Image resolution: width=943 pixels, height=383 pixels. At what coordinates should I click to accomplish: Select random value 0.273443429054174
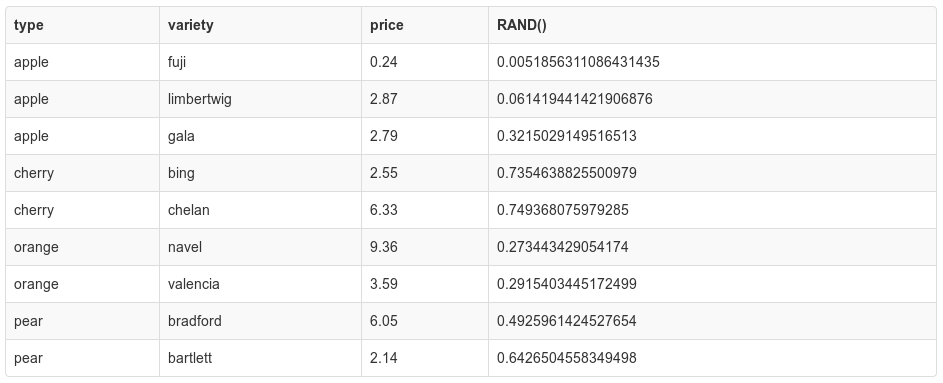(x=712, y=247)
